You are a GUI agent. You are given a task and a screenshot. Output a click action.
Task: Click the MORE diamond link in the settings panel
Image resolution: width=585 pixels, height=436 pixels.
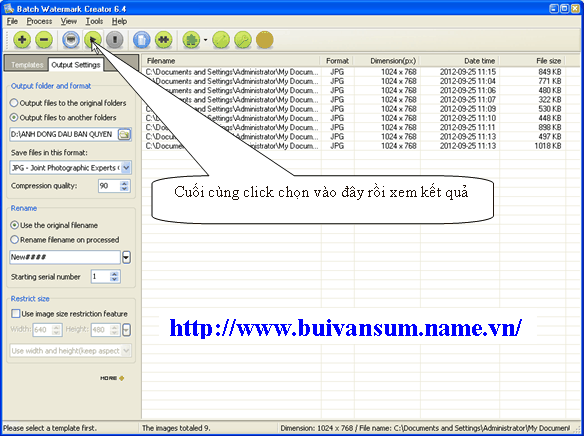112,378
